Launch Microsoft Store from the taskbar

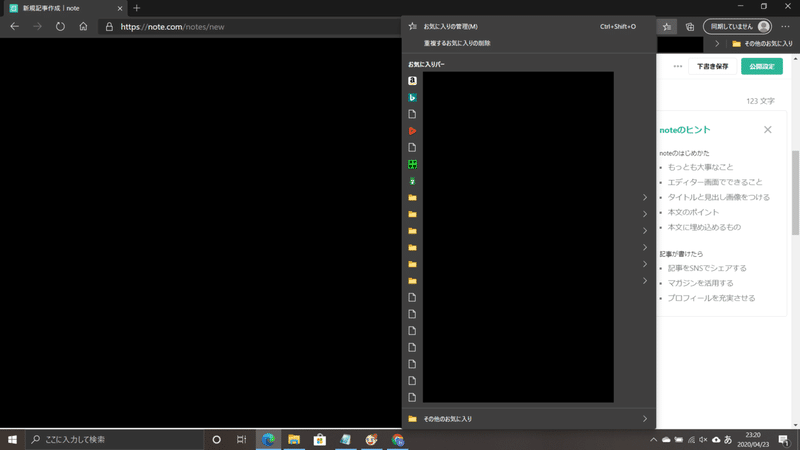(x=319, y=439)
